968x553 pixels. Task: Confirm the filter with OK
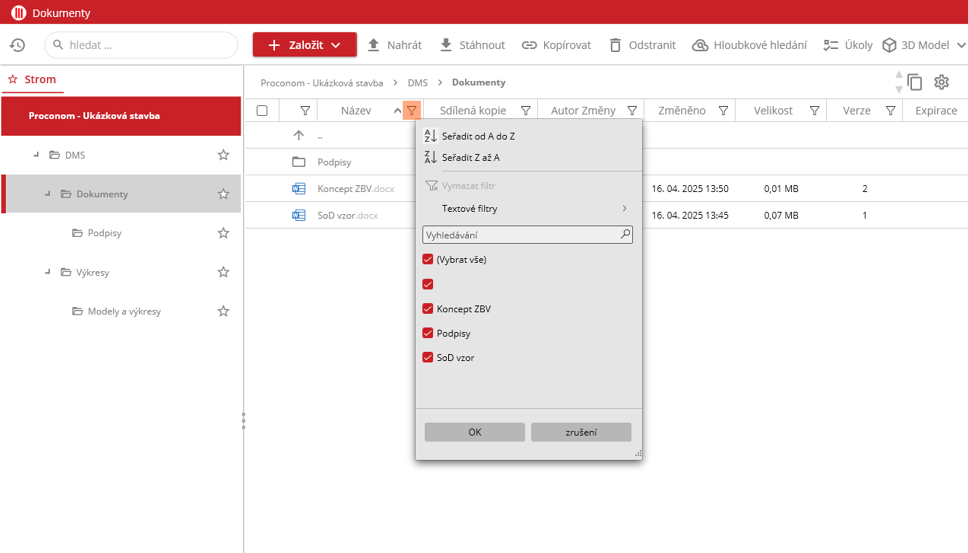474,432
